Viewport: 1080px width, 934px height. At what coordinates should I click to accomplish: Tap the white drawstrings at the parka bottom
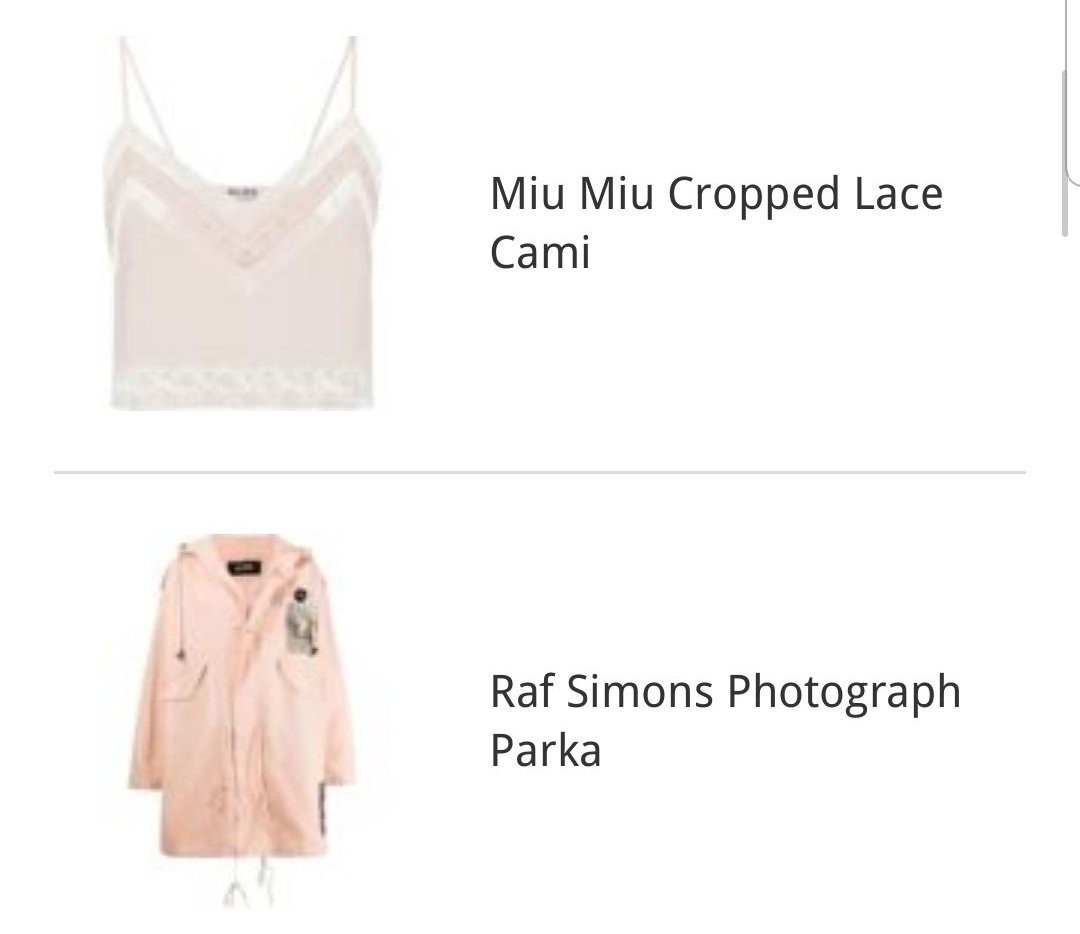pyautogui.click(x=248, y=884)
